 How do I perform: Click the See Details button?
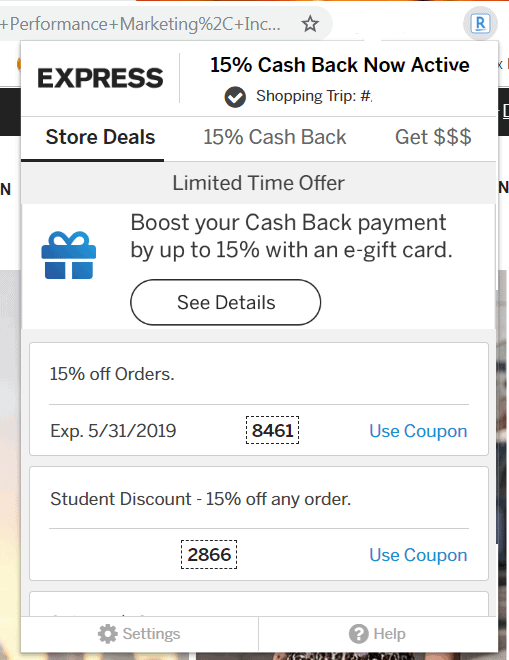(x=226, y=302)
